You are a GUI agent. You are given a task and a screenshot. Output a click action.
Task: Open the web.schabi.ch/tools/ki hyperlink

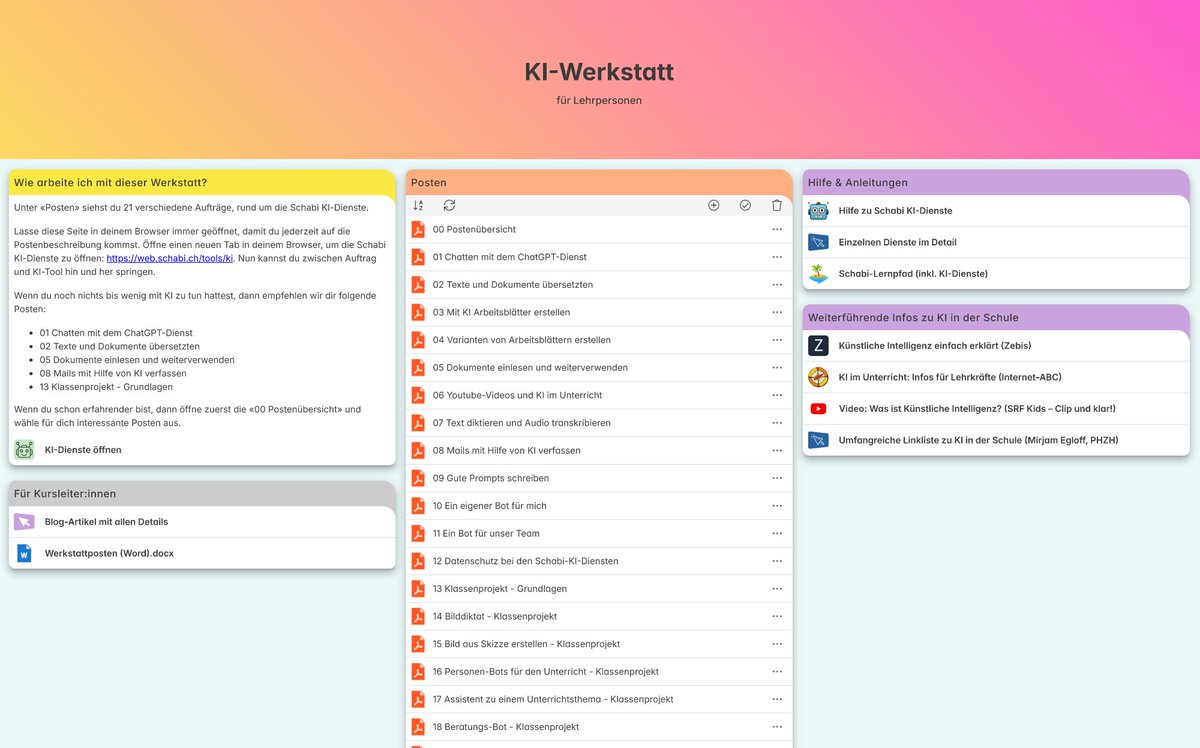tap(169, 258)
